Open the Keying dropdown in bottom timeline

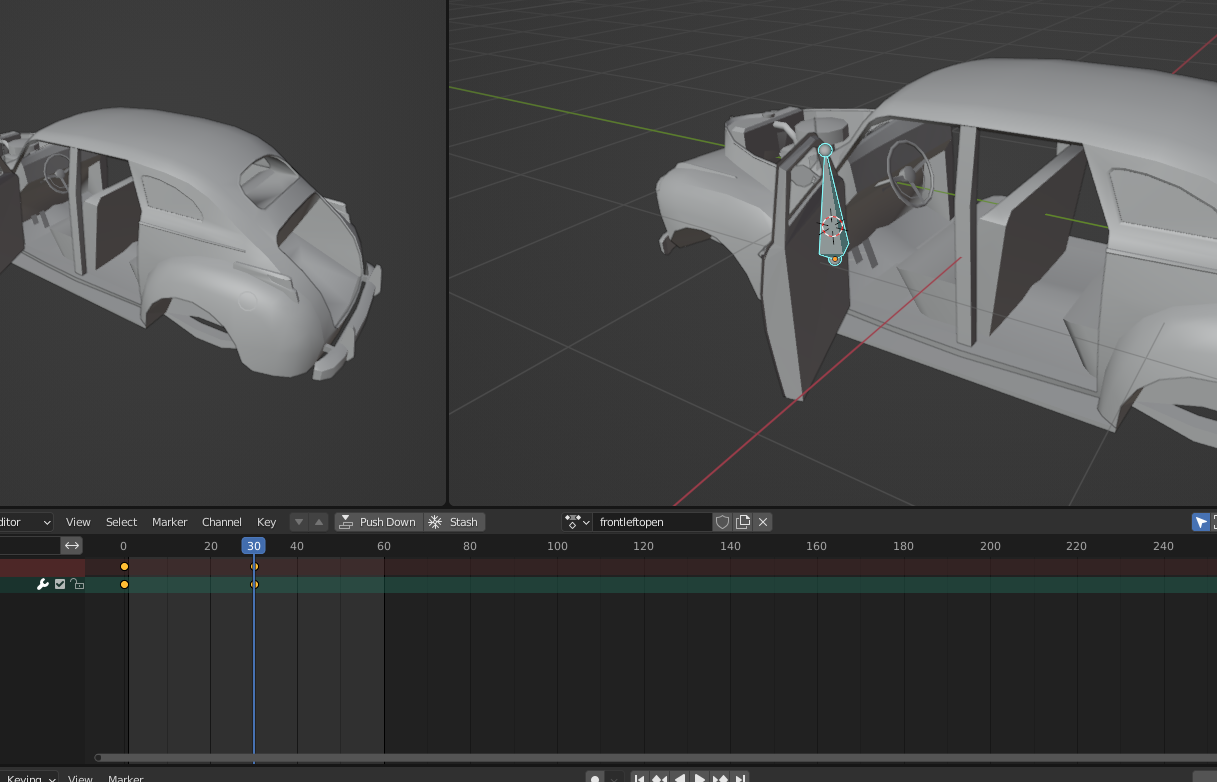pyautogui.click(x=30, y=778)
